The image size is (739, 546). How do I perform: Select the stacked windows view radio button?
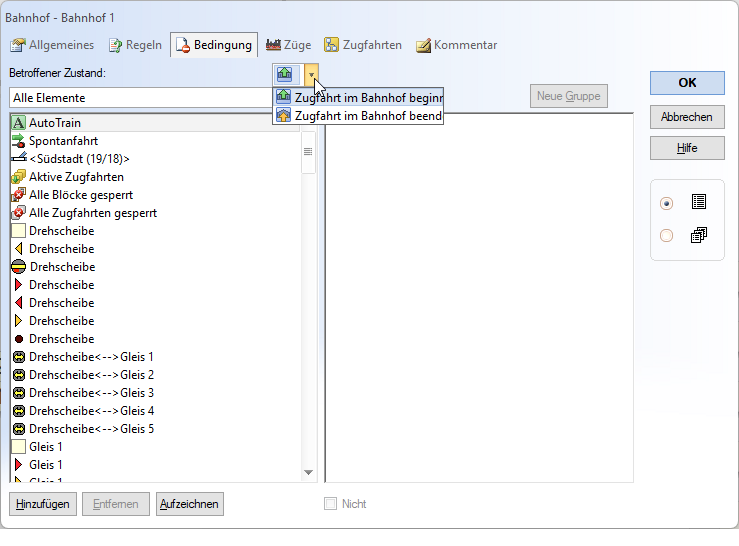coord(667,236)
